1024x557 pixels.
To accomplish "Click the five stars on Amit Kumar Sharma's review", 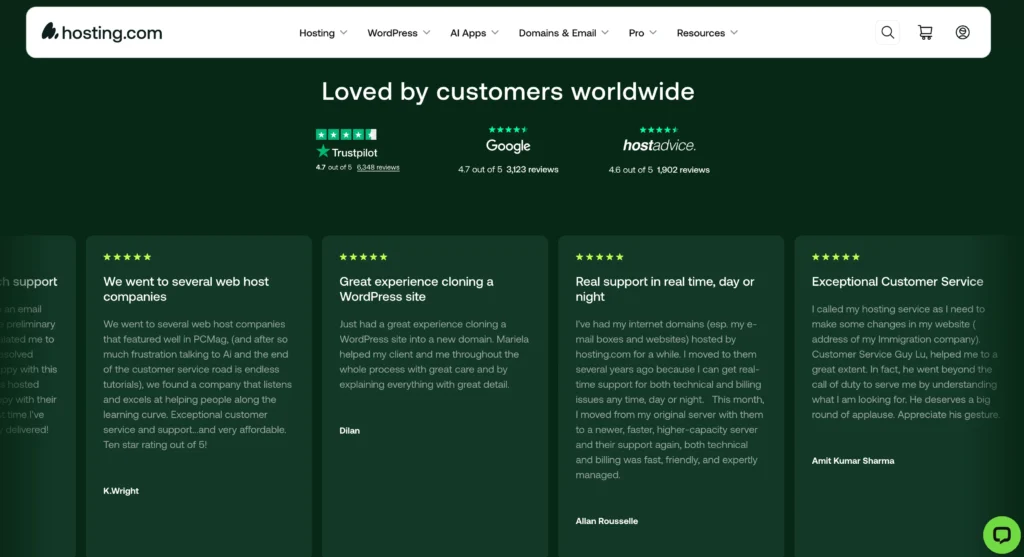I will 836,257.
